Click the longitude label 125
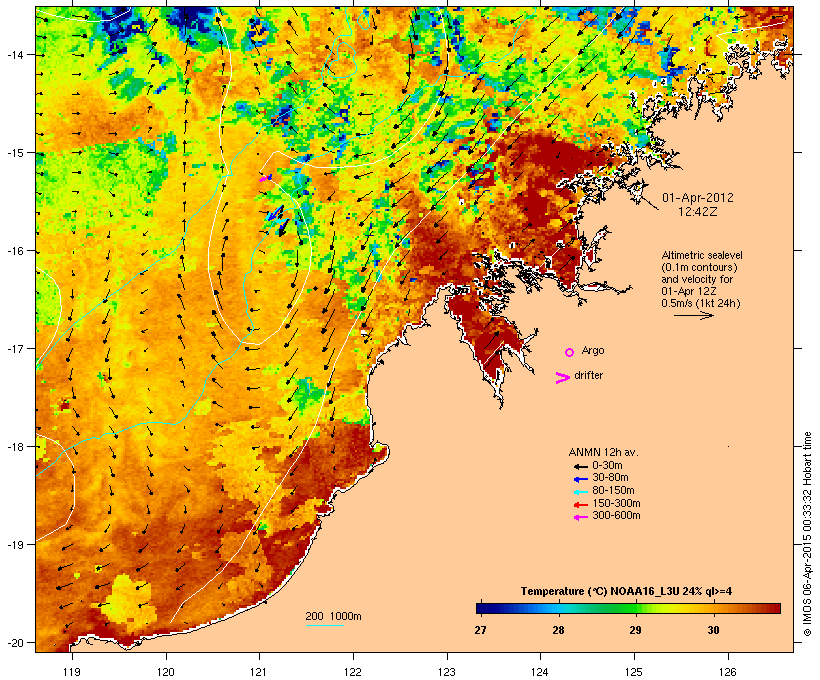 coord(634,672)
